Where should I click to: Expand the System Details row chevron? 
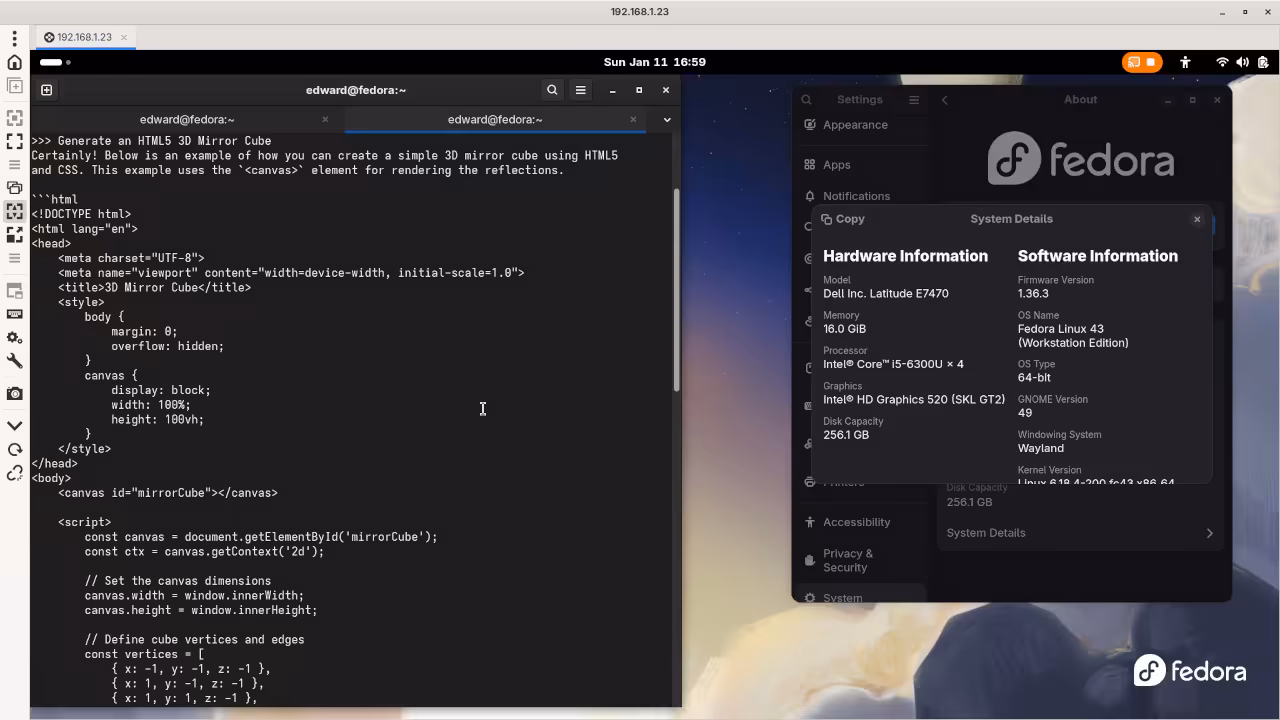click(x=1209, y=533)
